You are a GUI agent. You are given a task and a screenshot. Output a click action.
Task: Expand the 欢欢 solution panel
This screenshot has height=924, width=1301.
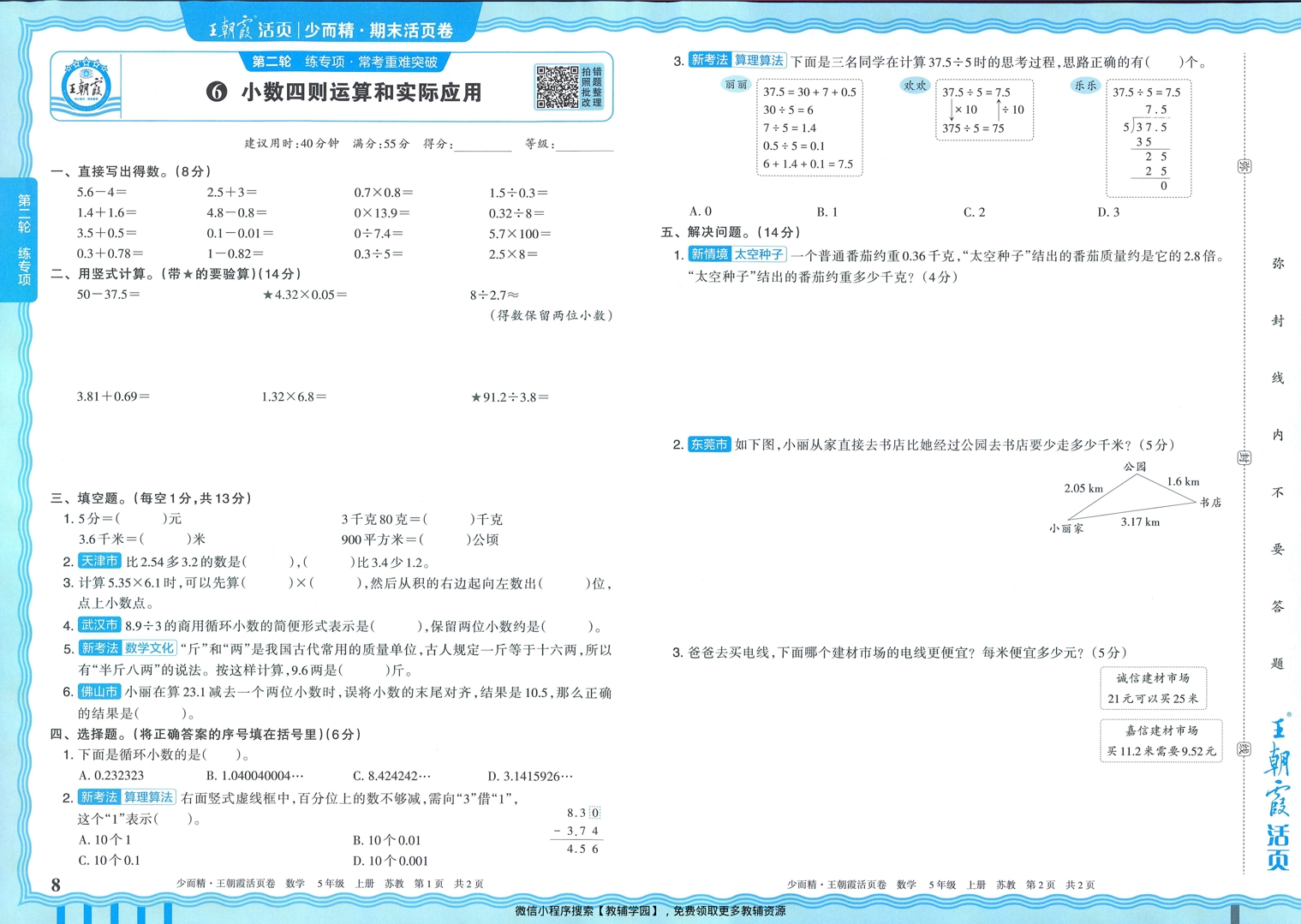point(983,110)
